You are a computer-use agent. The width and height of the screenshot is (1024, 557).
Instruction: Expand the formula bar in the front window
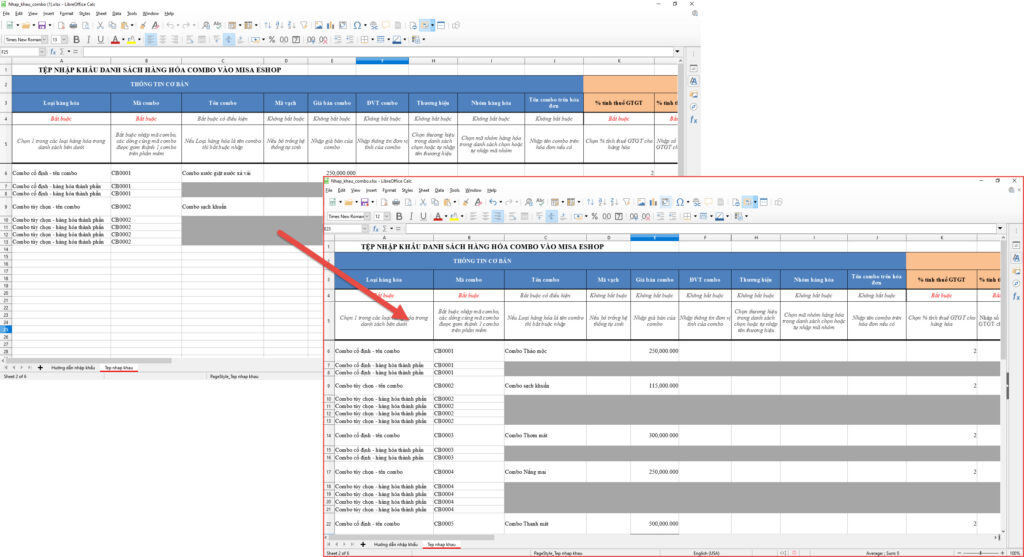[x=1001, y=229]
